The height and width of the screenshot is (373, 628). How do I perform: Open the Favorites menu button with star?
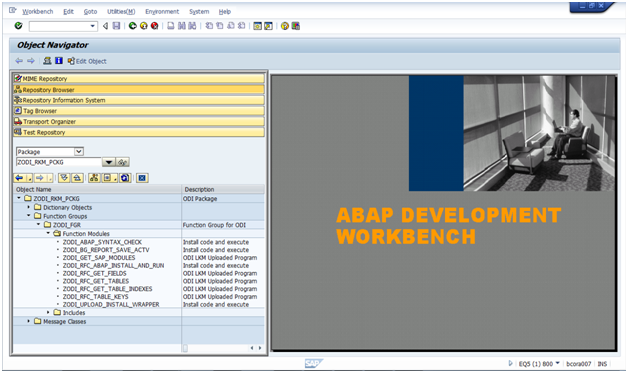point(109,178)
